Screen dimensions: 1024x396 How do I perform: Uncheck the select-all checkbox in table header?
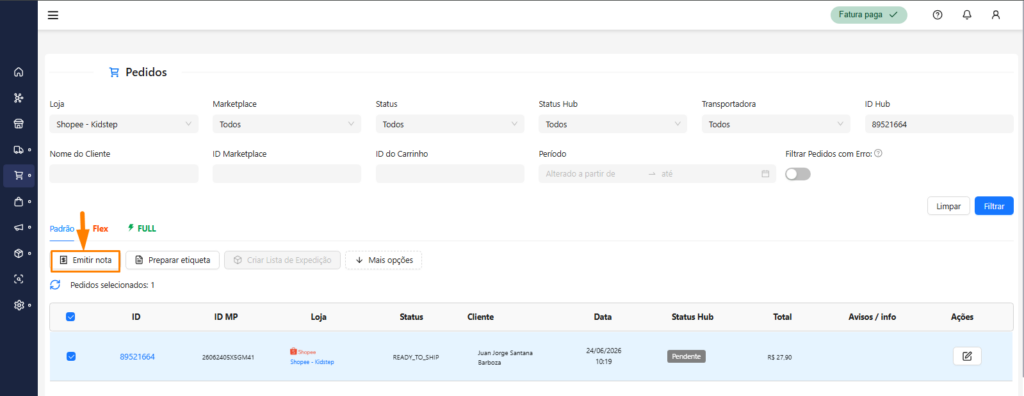pyautogui.click(x=71, y=317)
